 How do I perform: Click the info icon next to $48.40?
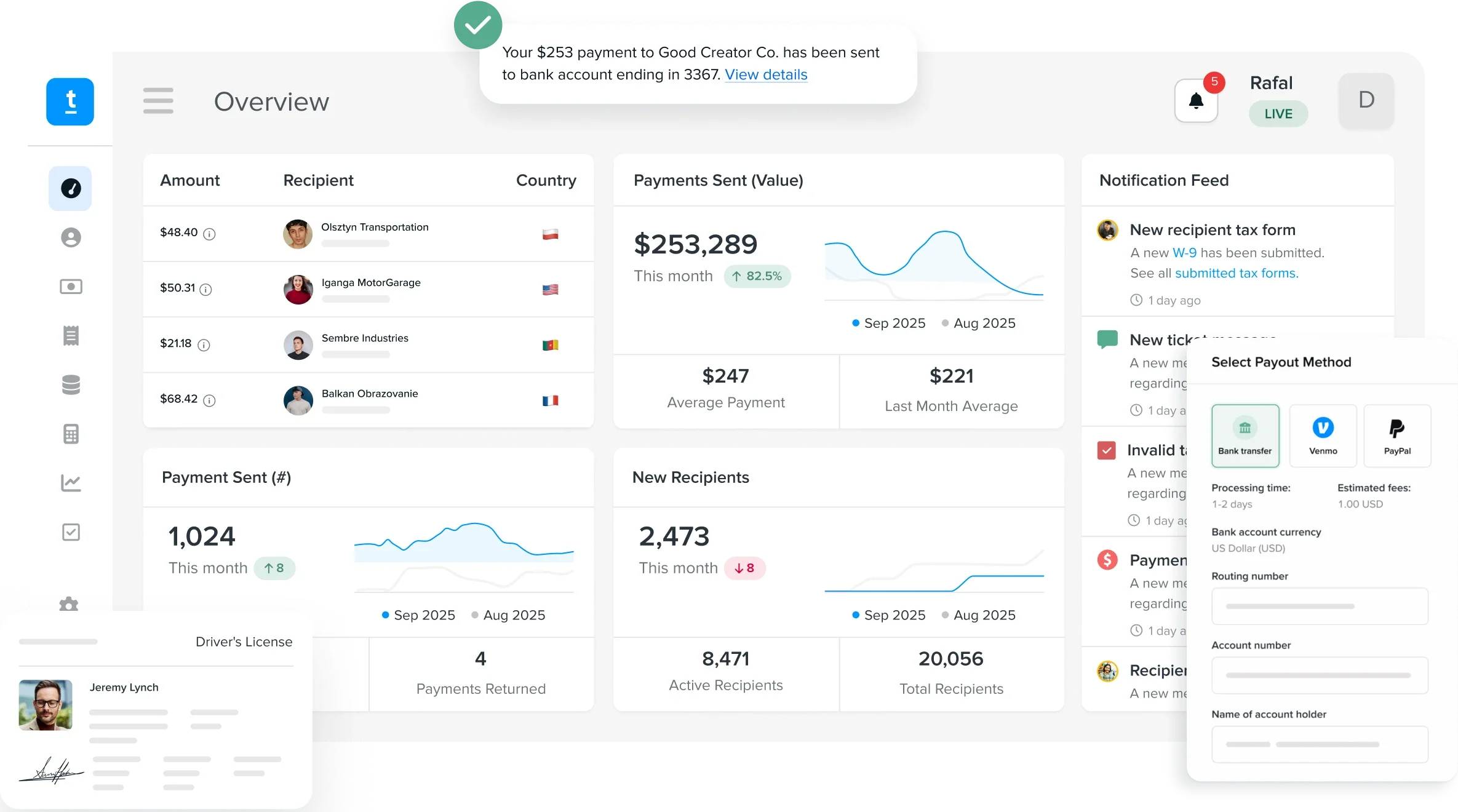(209, 234)
